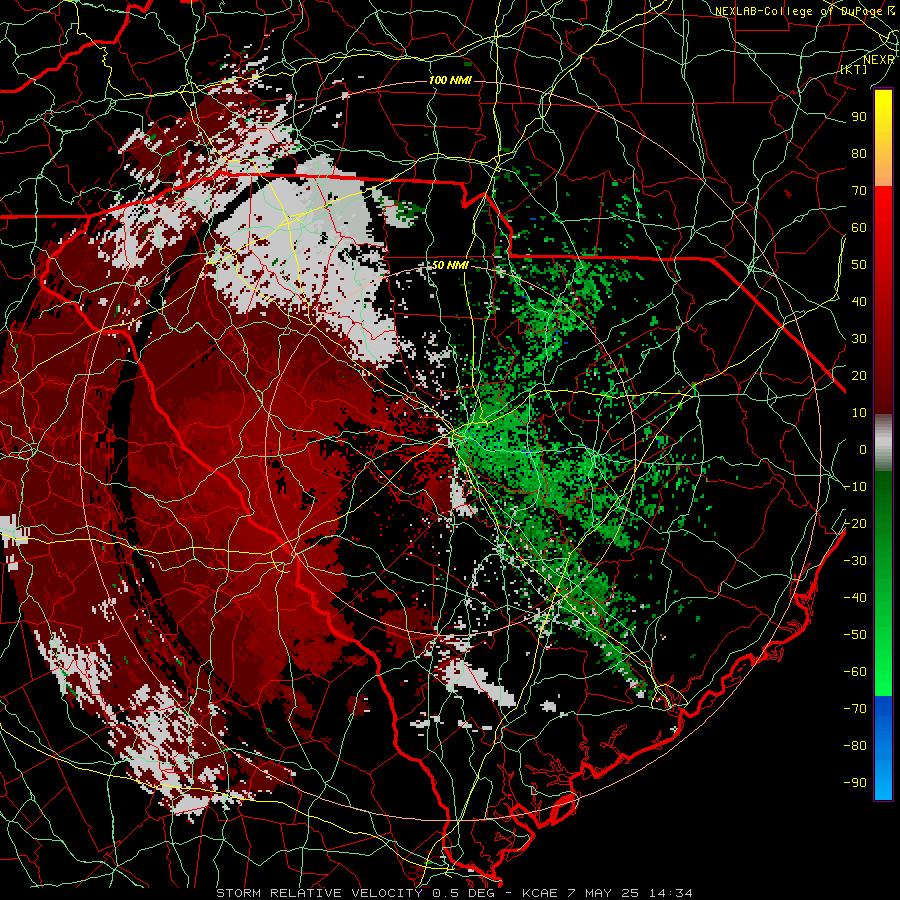Viewport: 900px width, 900px height.
Task: Click the "50 NMI" range ring label
Action: 451,265
